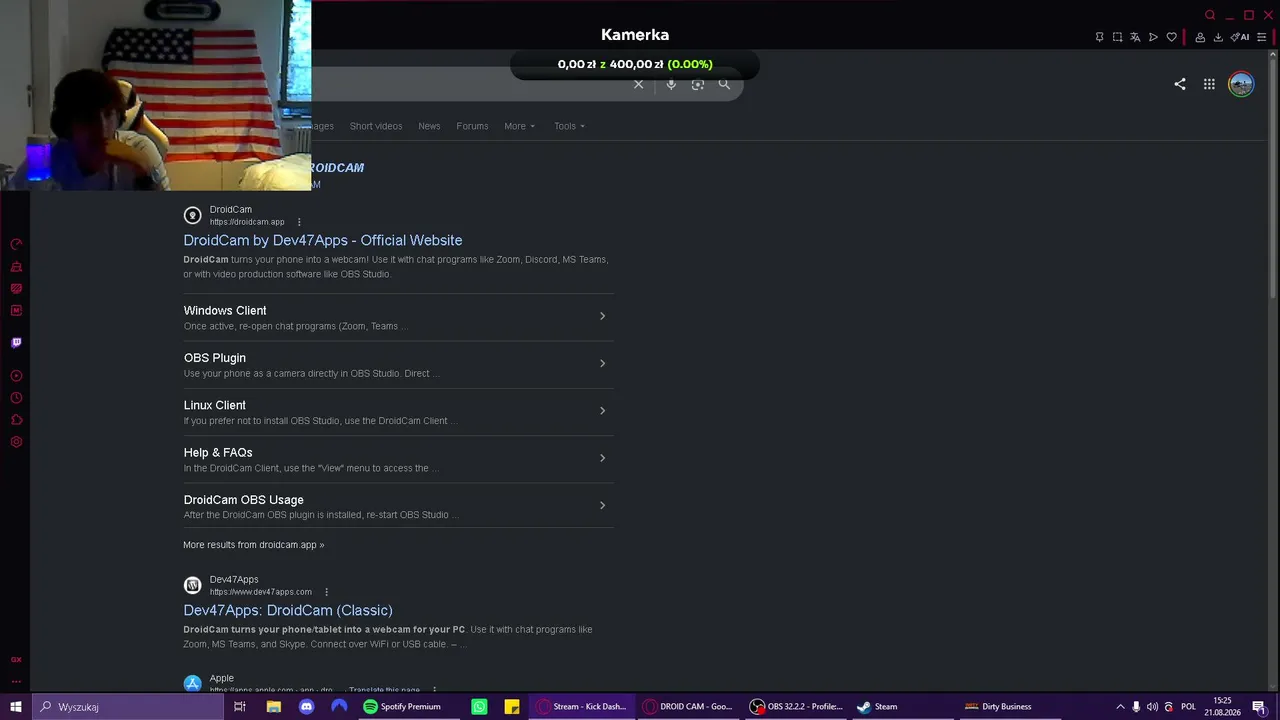1280x720 pixels.
Task: Open Sticky Notes from the taskbar
Action: pos(512,707)
